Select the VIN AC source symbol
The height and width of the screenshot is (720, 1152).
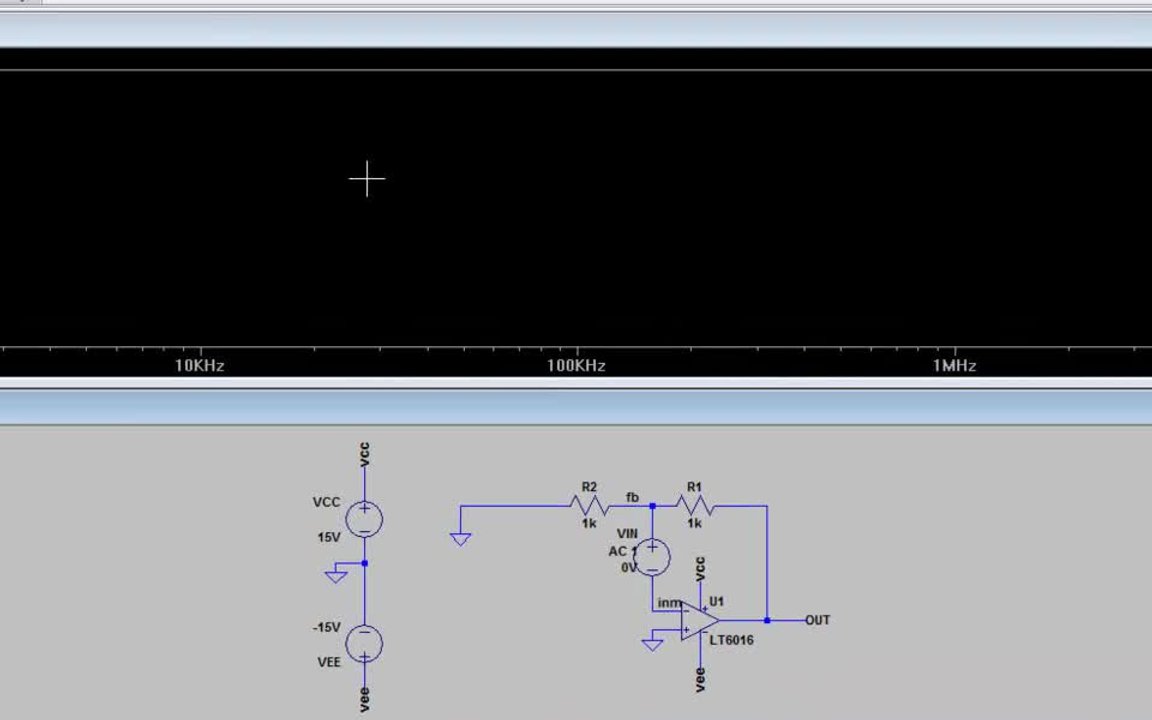[652, 557]
